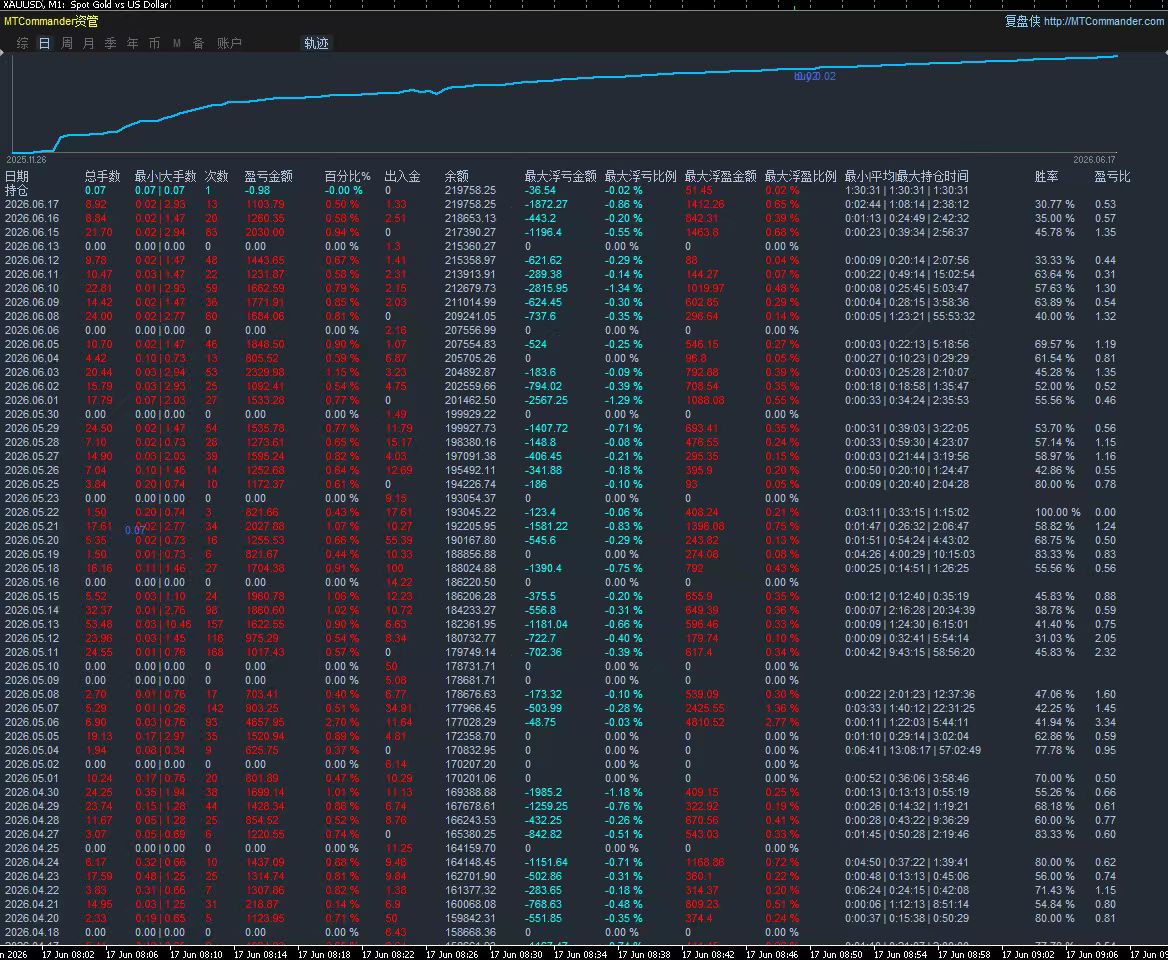Select the 2026.05.06 date row

click(32, 722)
